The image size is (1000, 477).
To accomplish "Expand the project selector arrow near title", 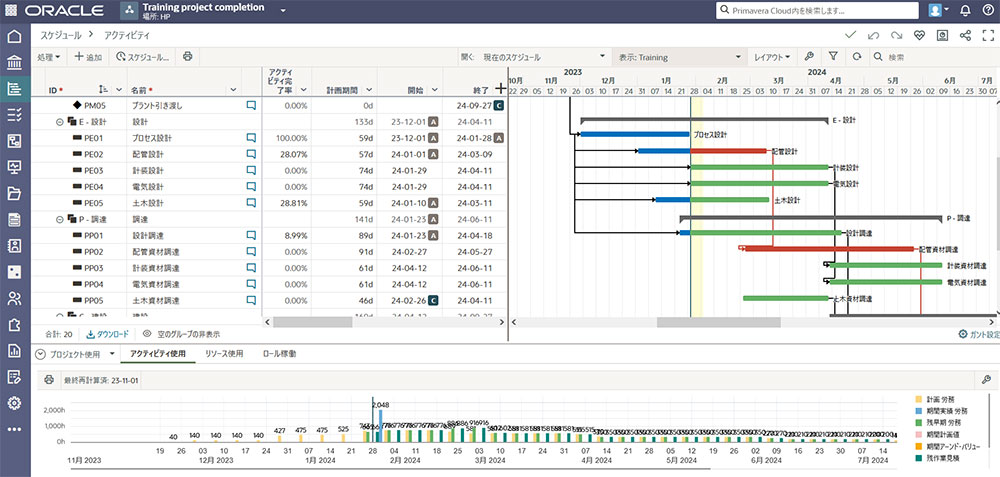I will pyautogui.click(x=283, y=10).
